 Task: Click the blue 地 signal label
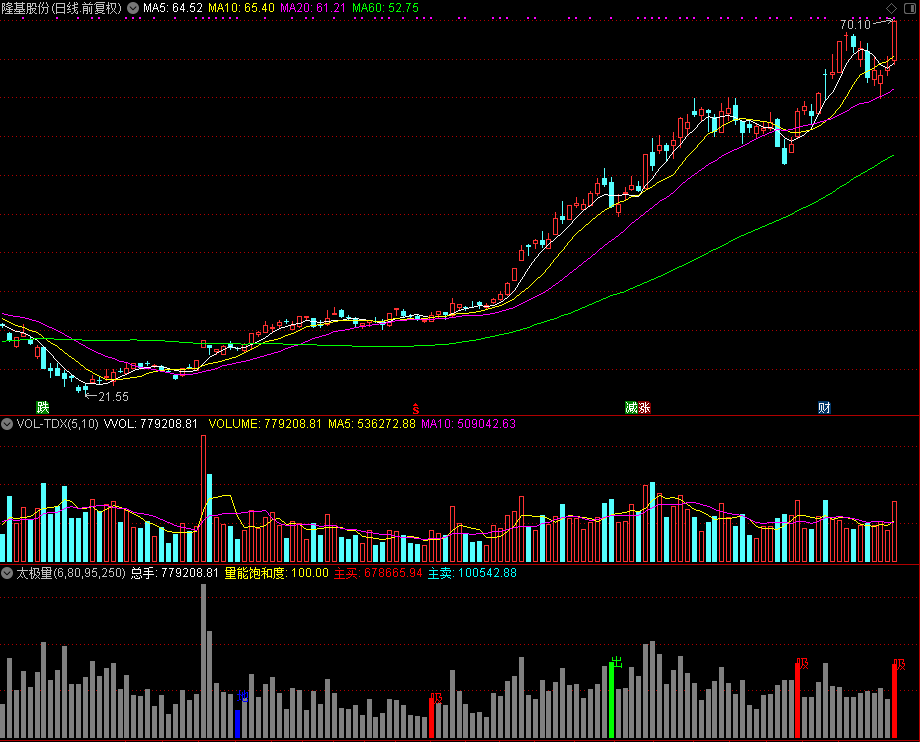[x=242, y=696]
